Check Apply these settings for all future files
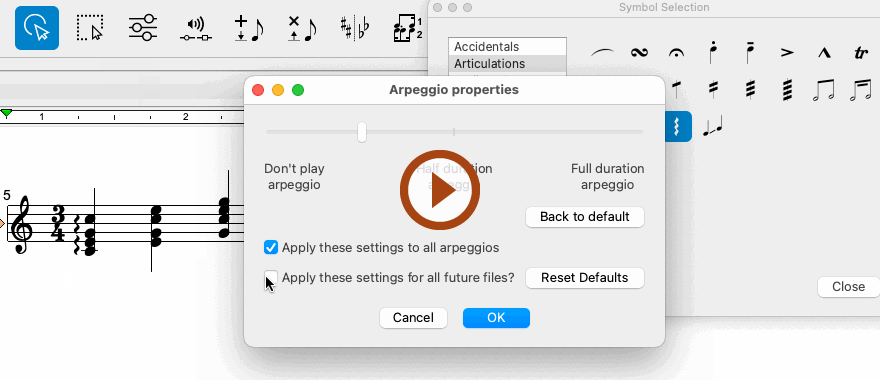Screen dimensions: 880x380 point(271,277)
